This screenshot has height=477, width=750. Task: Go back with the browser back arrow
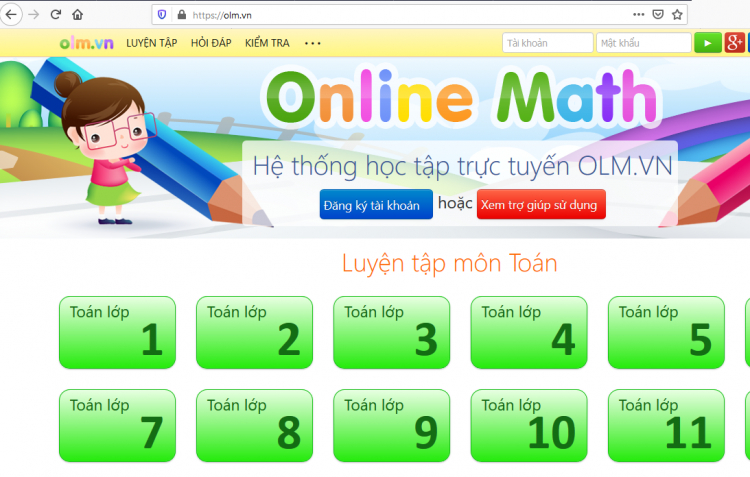coord(11,15)
